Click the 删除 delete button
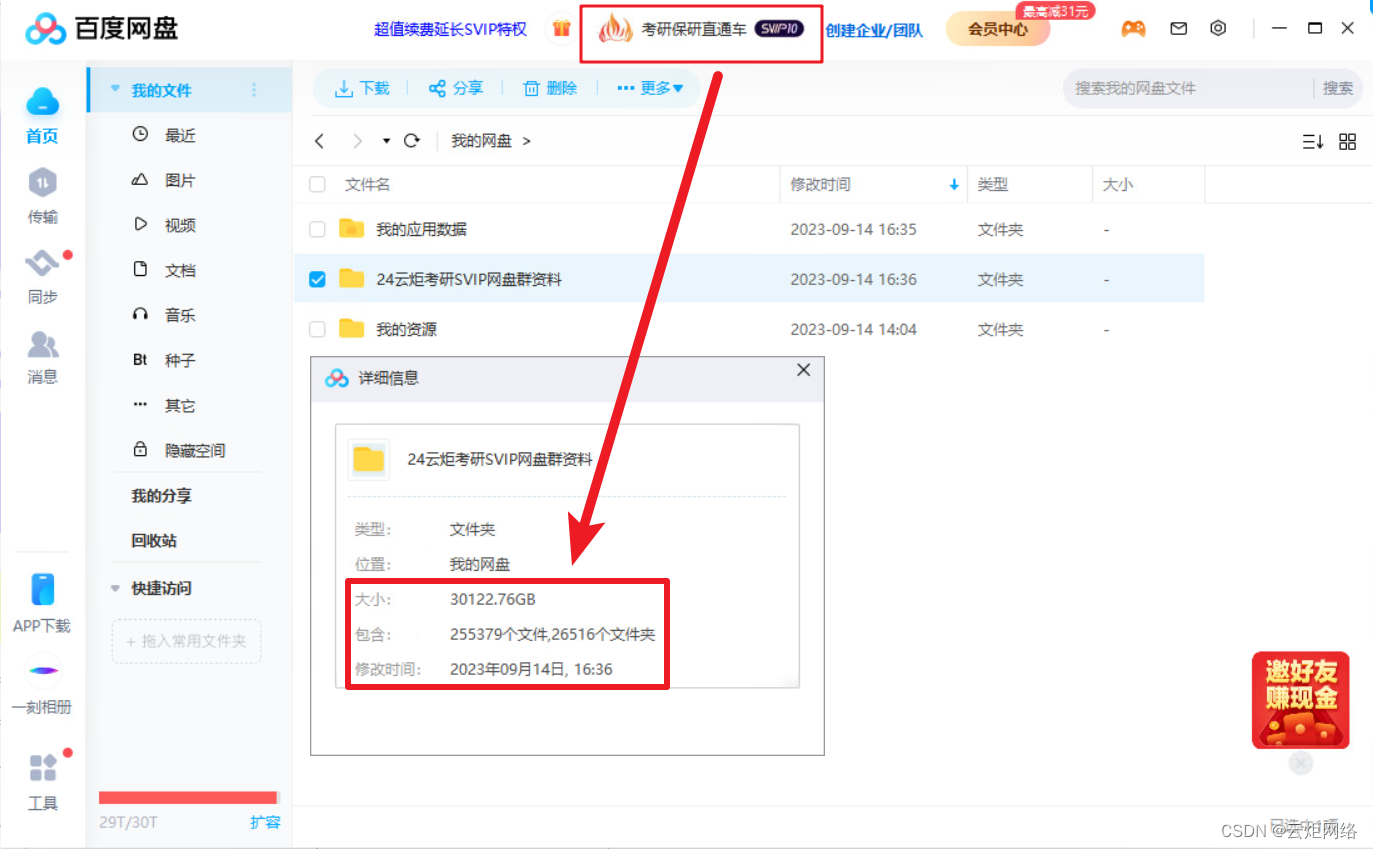 550,88
